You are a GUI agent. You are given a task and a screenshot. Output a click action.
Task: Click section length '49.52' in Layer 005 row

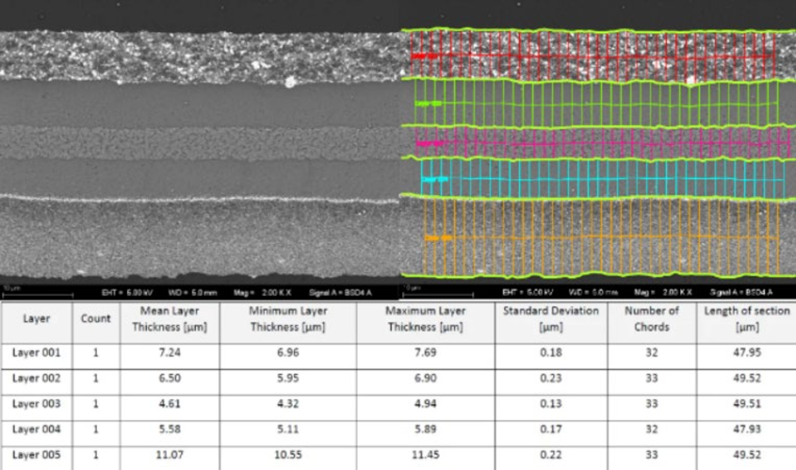[747, 455]
